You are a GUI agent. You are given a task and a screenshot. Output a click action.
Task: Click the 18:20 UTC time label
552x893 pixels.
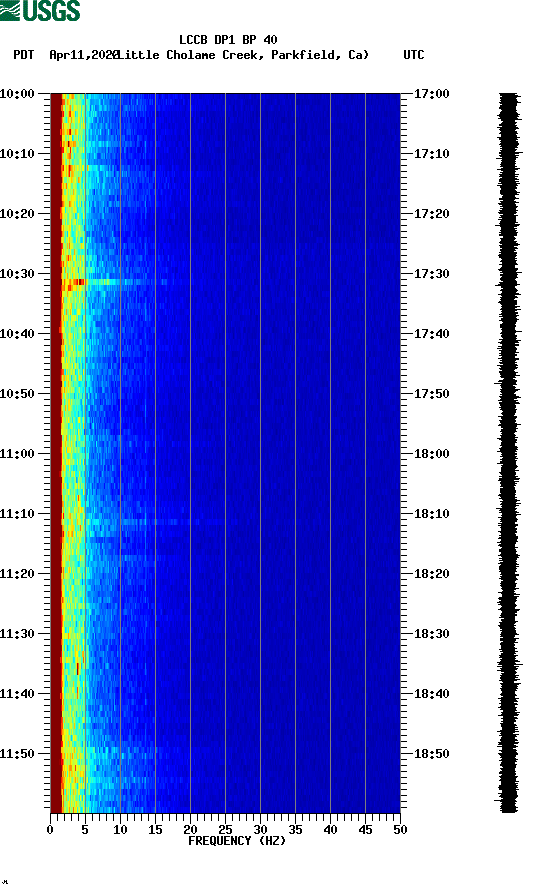click(x=432, y=574)
